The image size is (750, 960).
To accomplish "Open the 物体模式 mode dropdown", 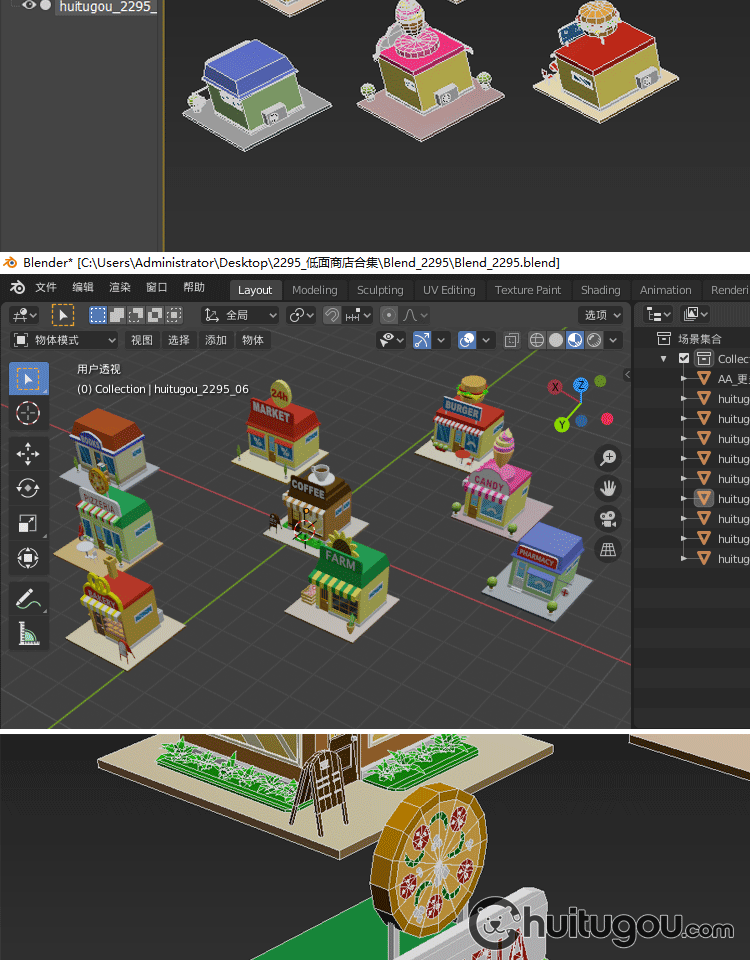I will point(64,340).
